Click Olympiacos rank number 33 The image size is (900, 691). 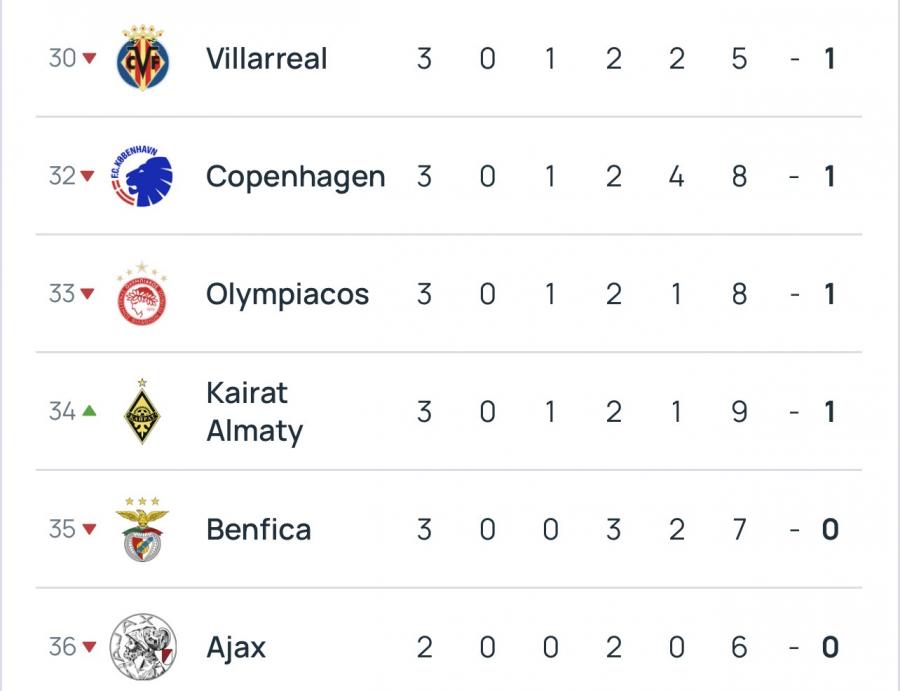62,295
